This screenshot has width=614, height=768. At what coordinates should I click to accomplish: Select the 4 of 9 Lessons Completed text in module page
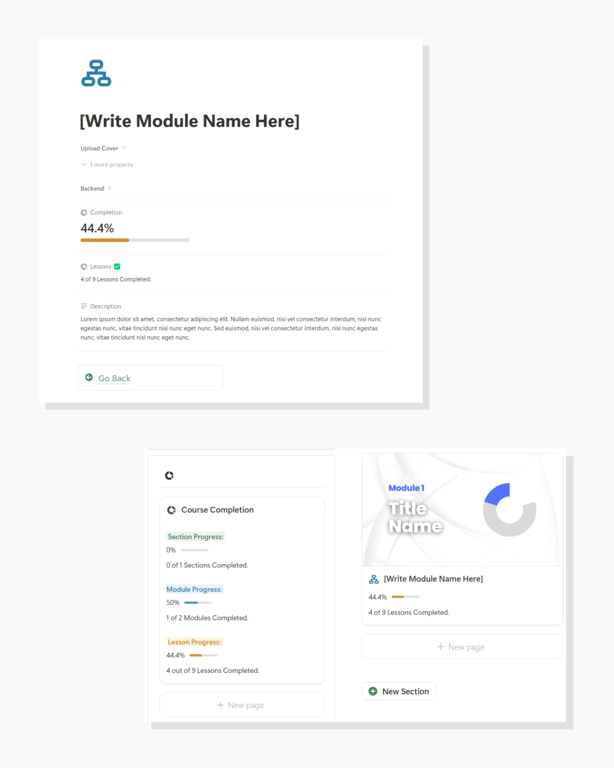116,279
